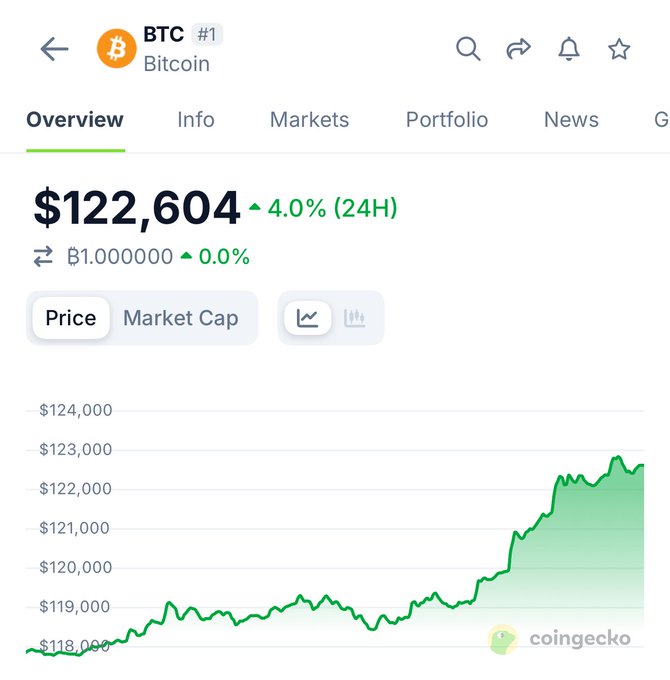Select the Price chart toggle

pyautogui.click(x=71, y=318)
